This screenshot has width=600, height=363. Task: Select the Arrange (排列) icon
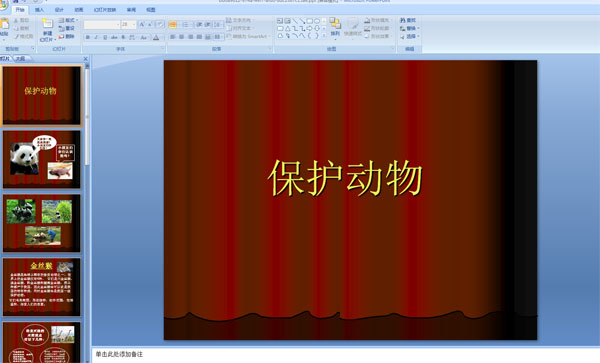(335, 23)
